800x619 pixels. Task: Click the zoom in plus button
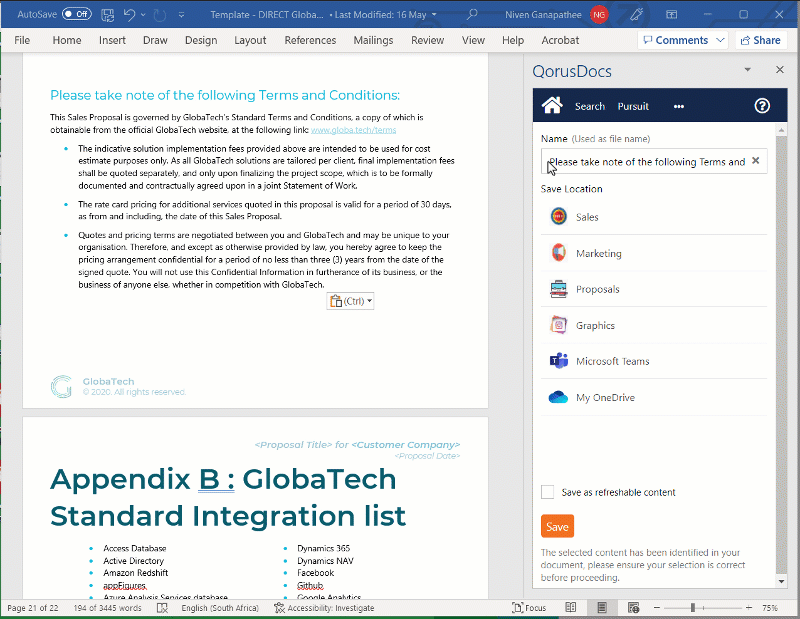coord(748,607)
